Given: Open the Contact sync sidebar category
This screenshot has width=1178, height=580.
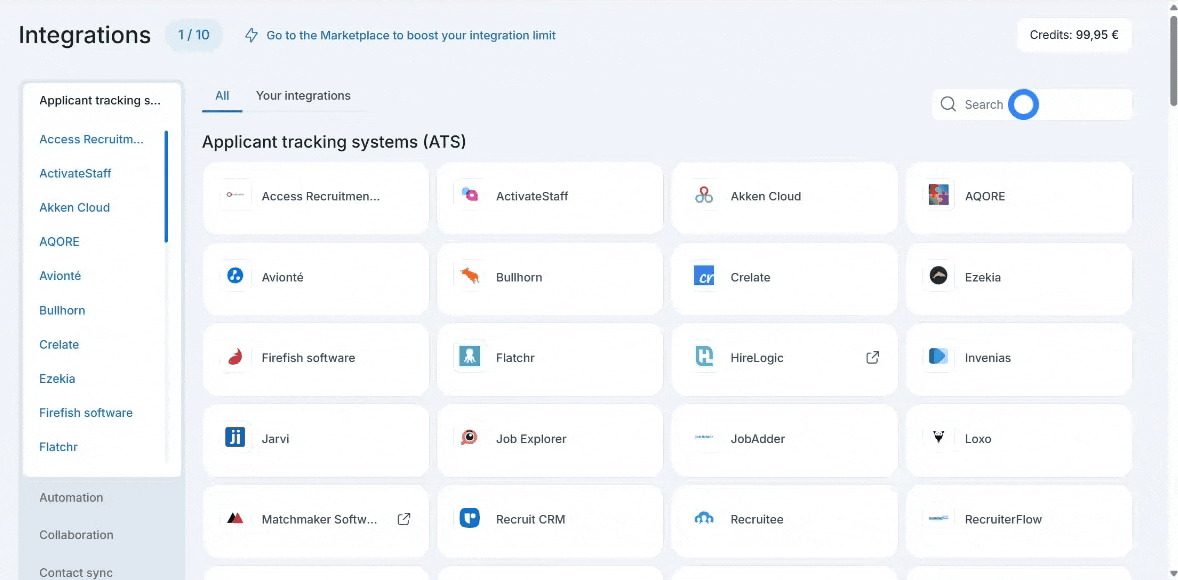Looking at the screenshot, I should point(76,572).
